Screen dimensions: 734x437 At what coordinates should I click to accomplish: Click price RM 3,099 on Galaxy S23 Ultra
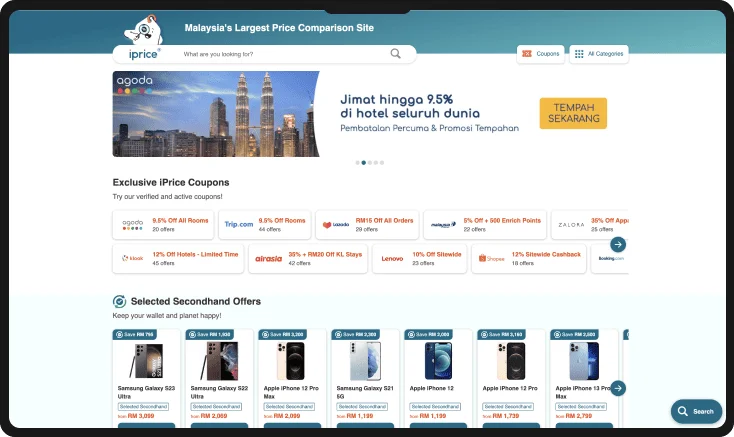pyautogui.click(x=141, y=415)
